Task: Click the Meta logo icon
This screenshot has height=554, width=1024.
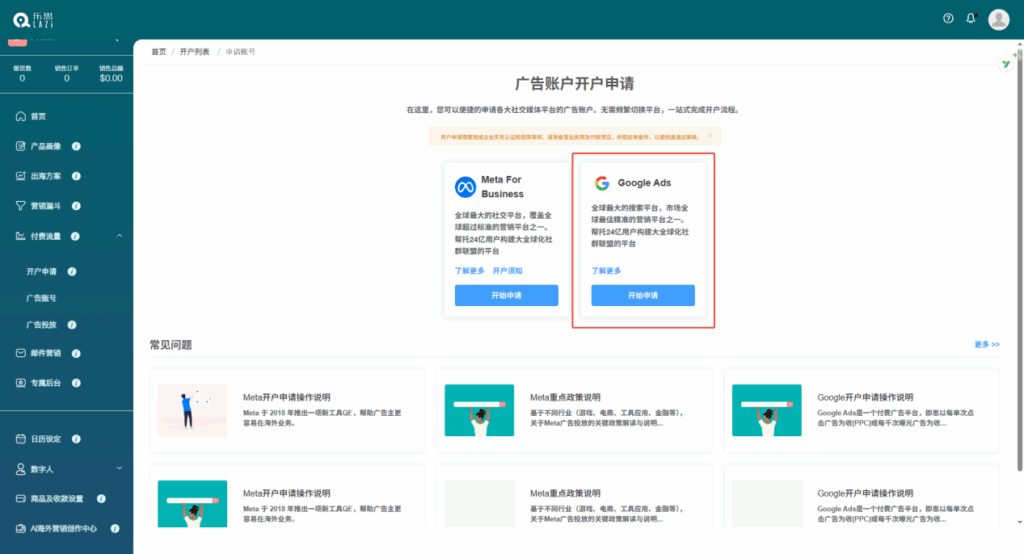Action: pyautogui.click(x=465, y=187)
